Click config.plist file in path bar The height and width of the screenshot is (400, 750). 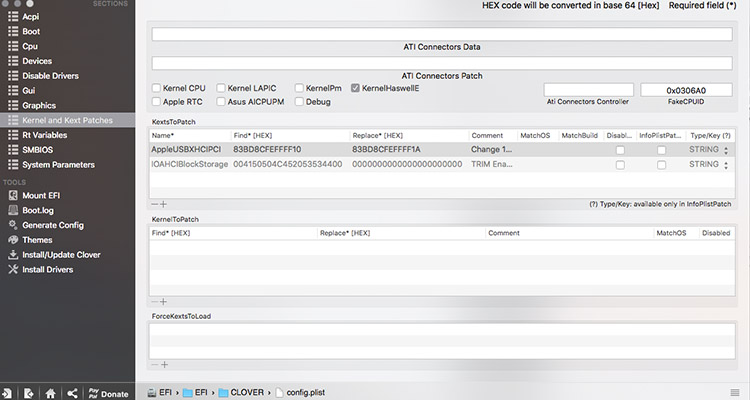click(300, 392)
